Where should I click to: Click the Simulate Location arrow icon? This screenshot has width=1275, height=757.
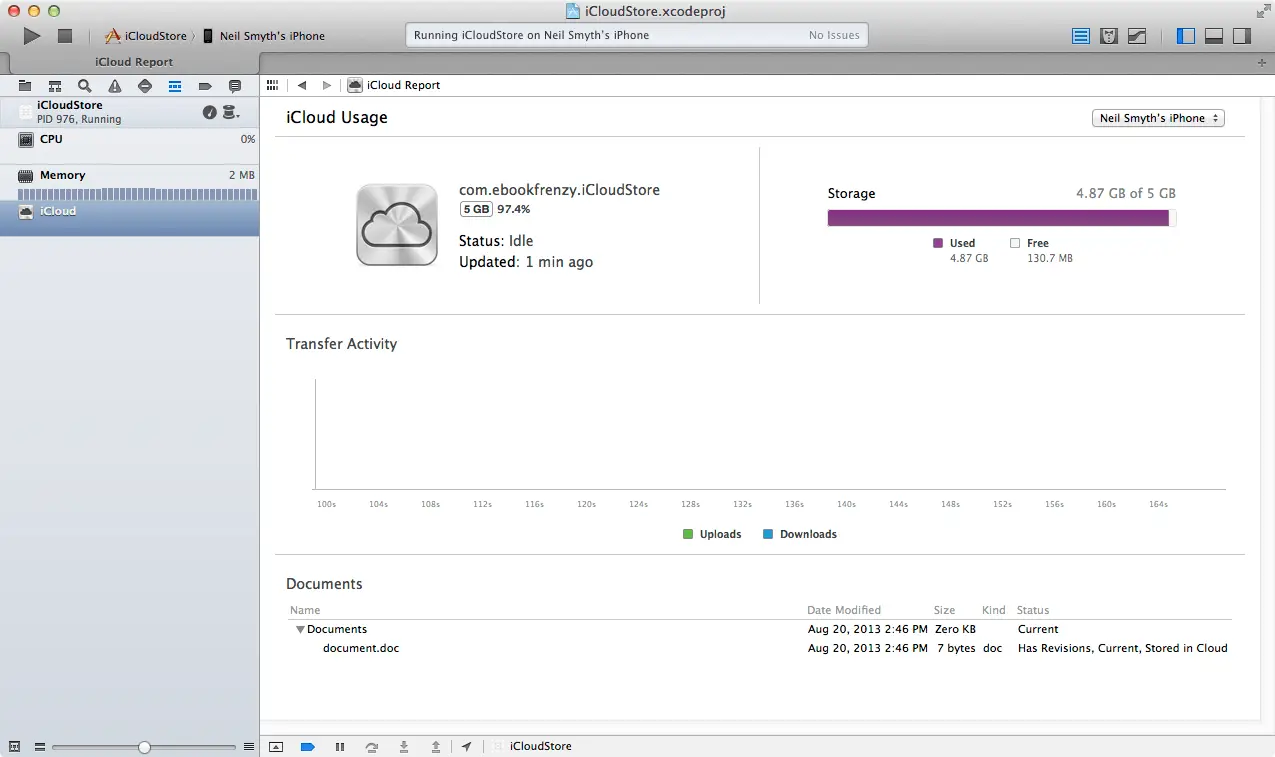click(466, 747)
